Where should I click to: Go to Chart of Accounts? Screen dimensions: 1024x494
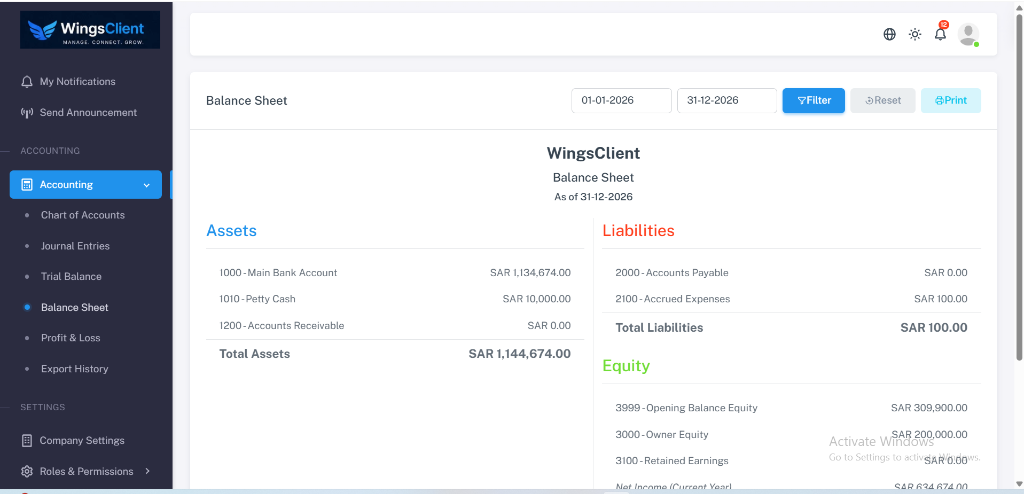[x=82, y=215]
